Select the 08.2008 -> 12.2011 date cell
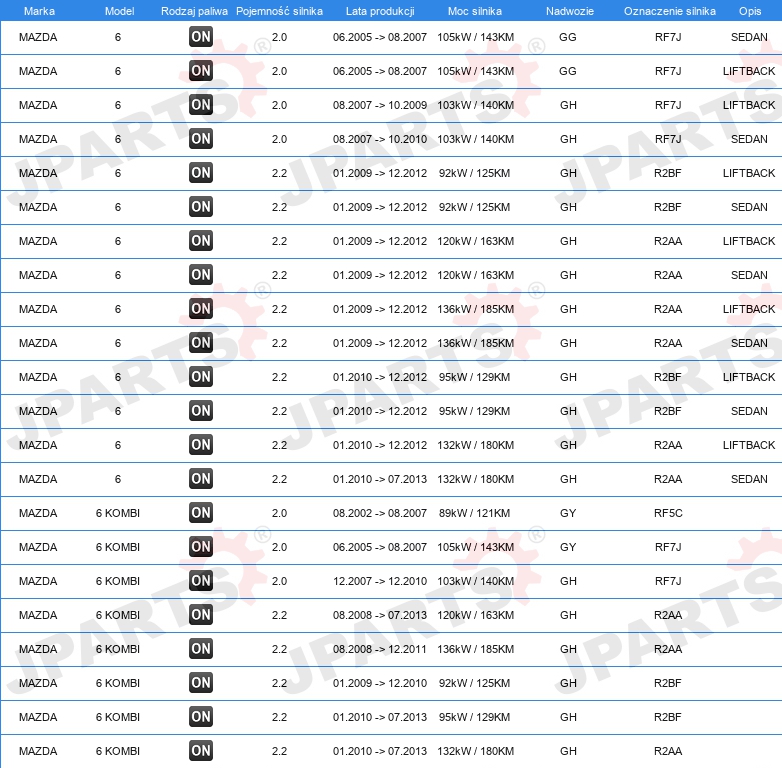The height and width of the screenshot is (768, 782). [x=380, y=649]
